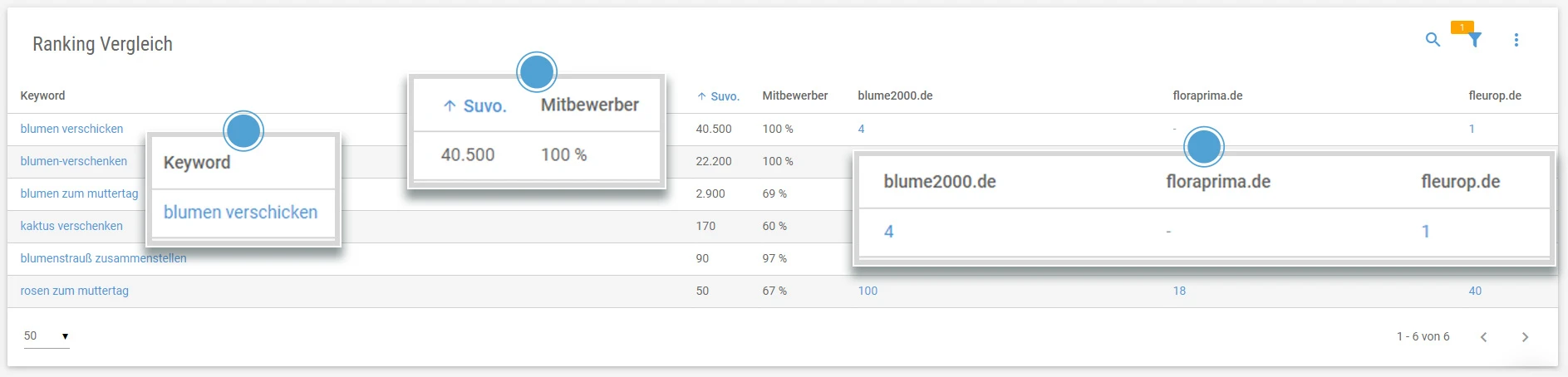Open the rosen zum muttertag keyword
The image size is (1568, 377).
tap(75, 291)
